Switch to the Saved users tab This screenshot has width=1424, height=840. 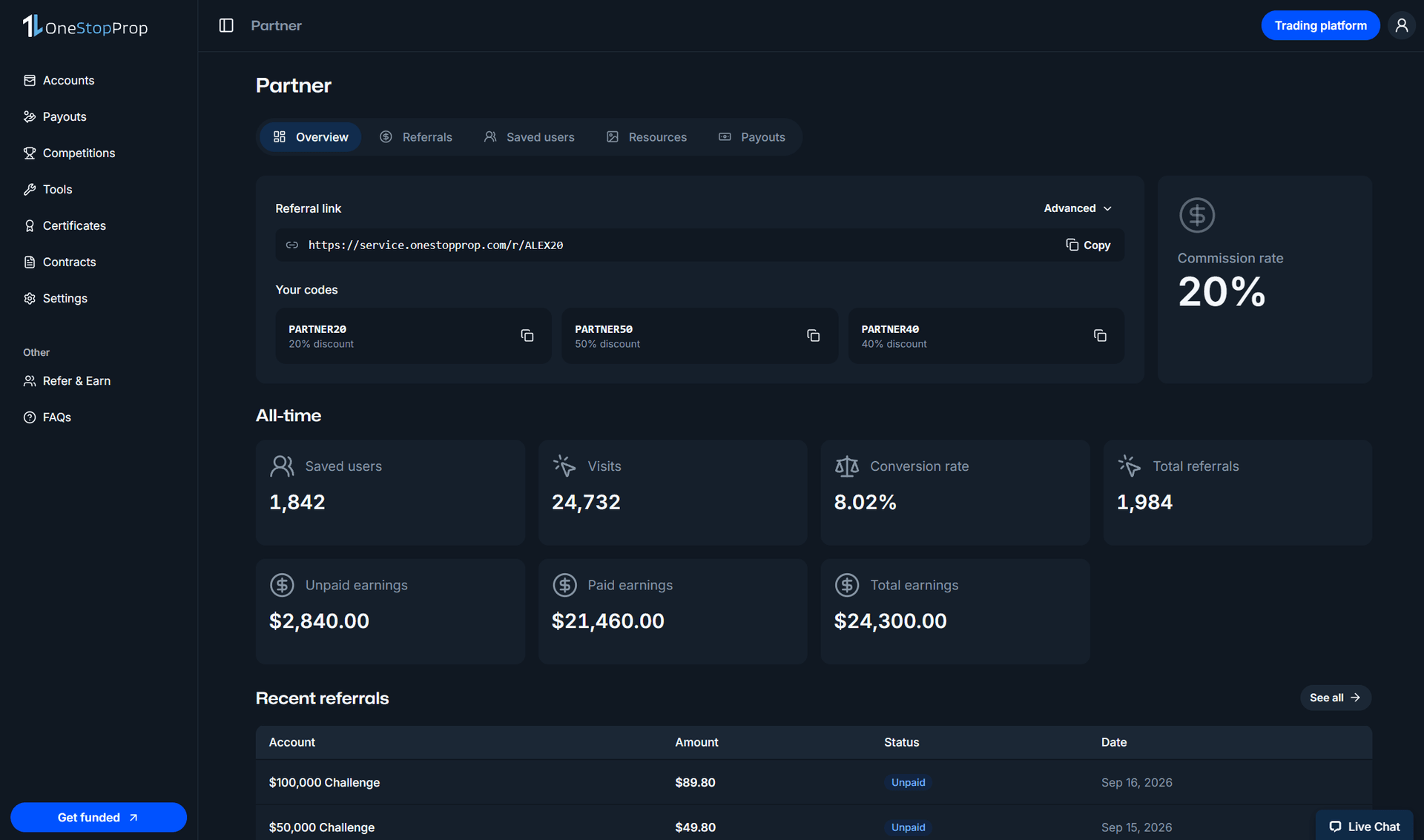(x=530, y=137)
